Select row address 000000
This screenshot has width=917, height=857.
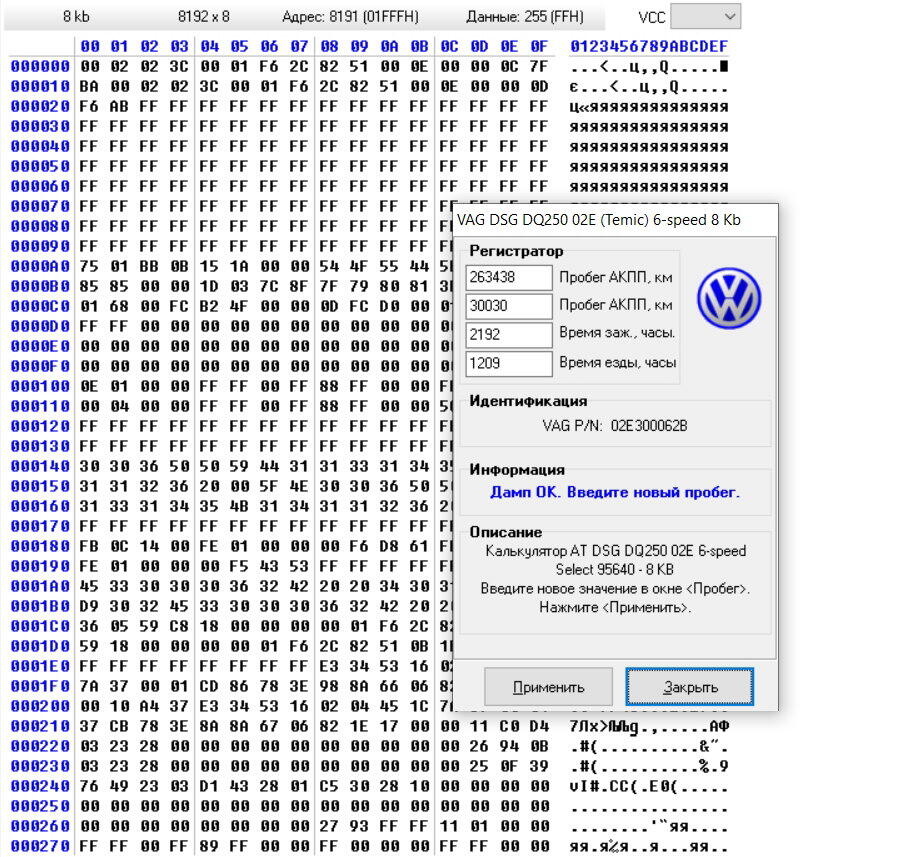(40, 66)
